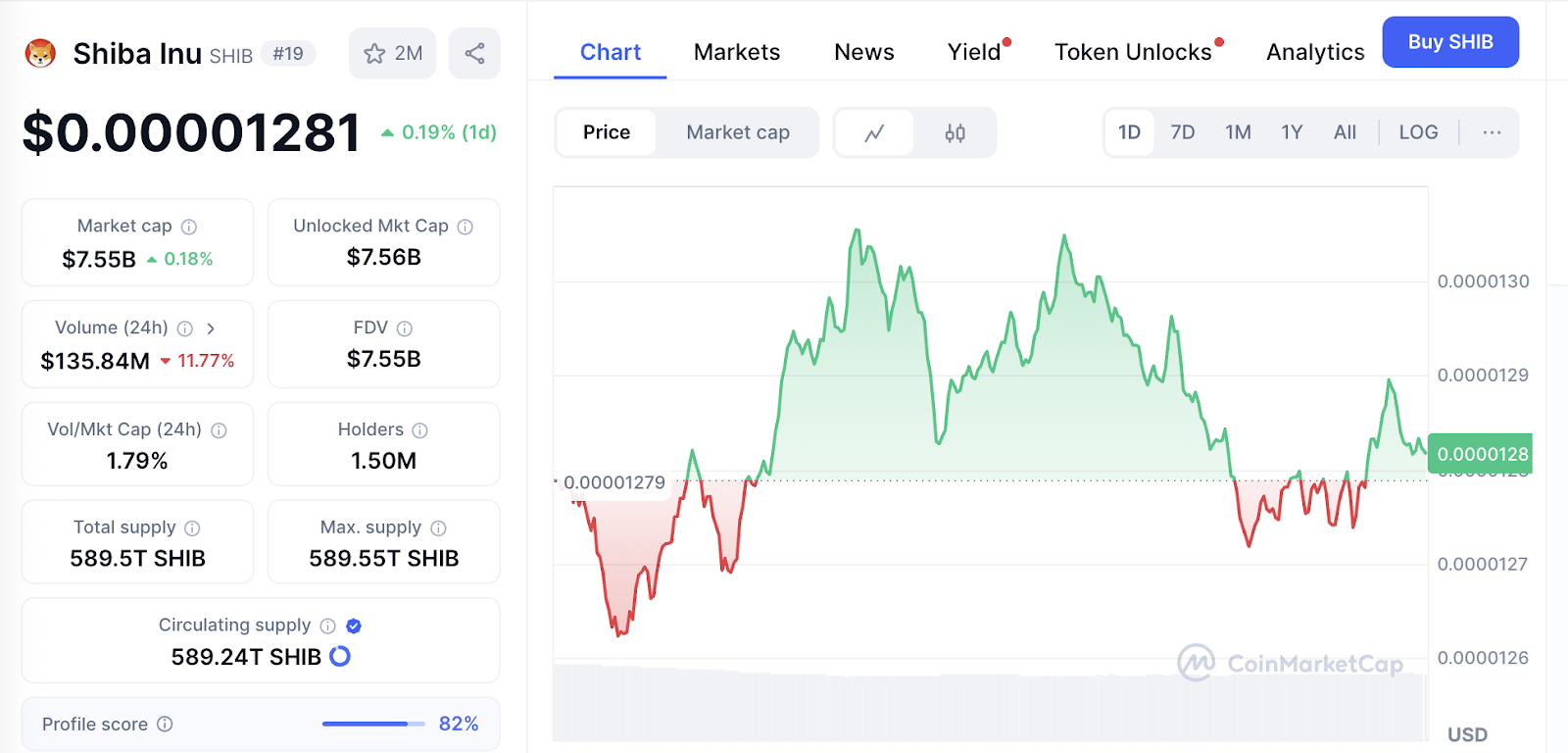Open Max. supply info icon
This screenshot has height=753, width=1568.
pos(438,528)
